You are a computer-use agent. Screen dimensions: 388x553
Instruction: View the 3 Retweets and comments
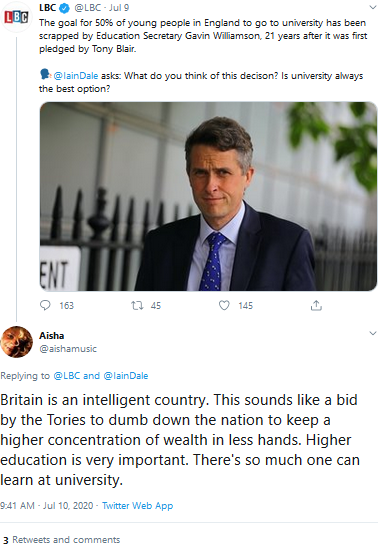pyautogui.click(x=61, y=540)
